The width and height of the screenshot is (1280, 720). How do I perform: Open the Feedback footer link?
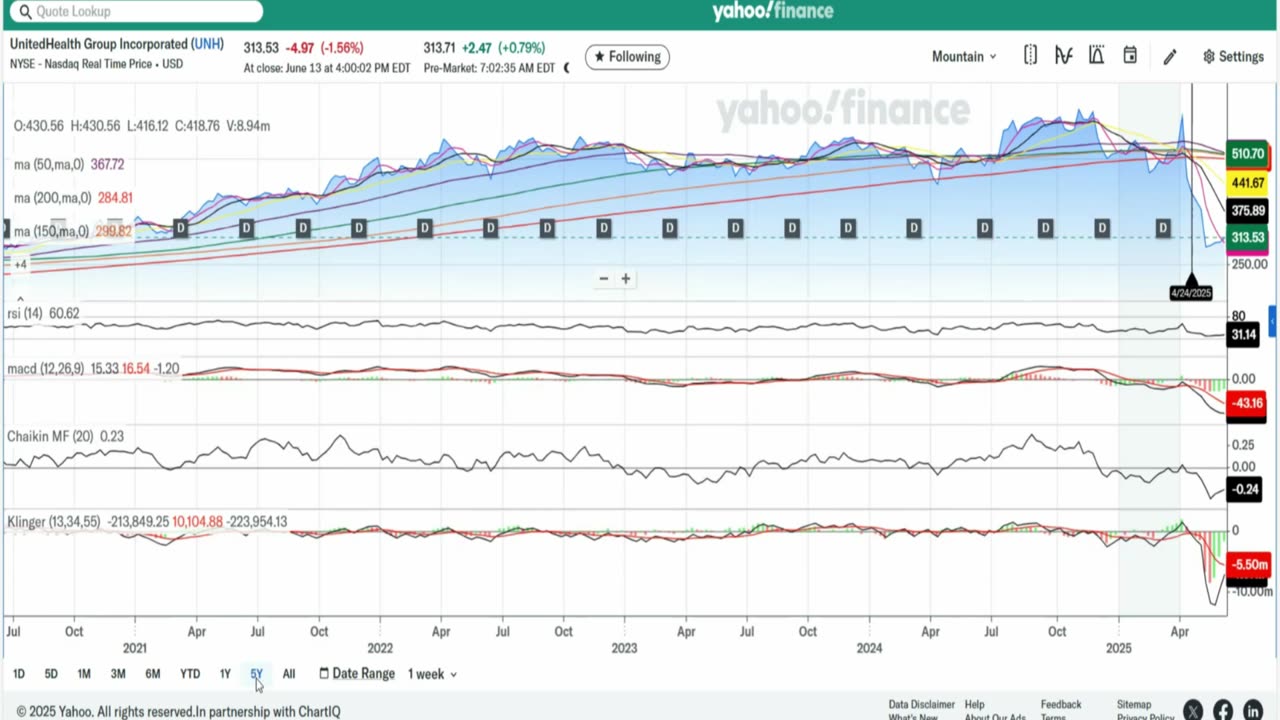[1061, 705]
